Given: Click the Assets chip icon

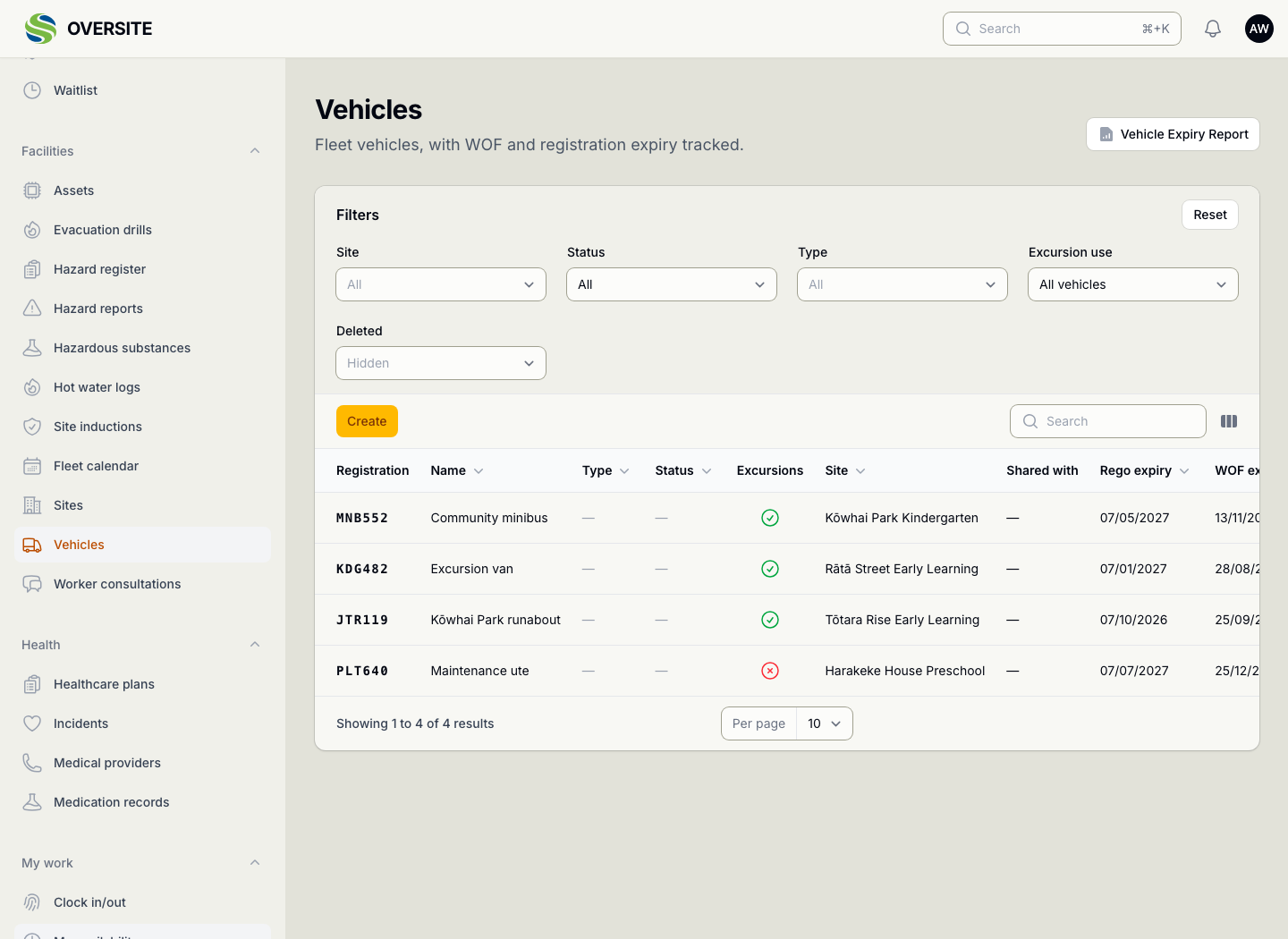Looking at the screenshot, I should point(32,190).
